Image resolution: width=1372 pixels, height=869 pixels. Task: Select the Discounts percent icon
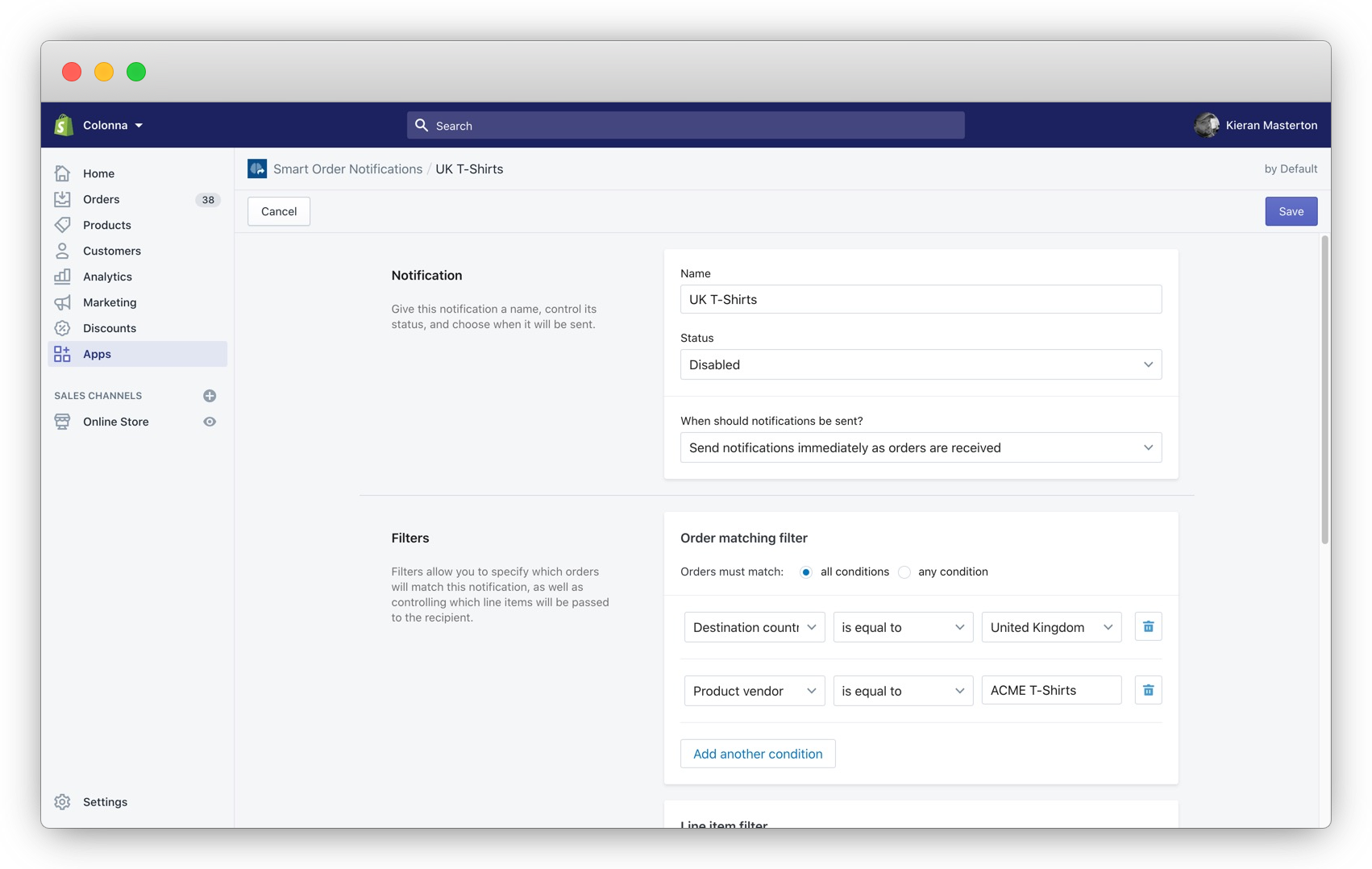pos(63,328)
